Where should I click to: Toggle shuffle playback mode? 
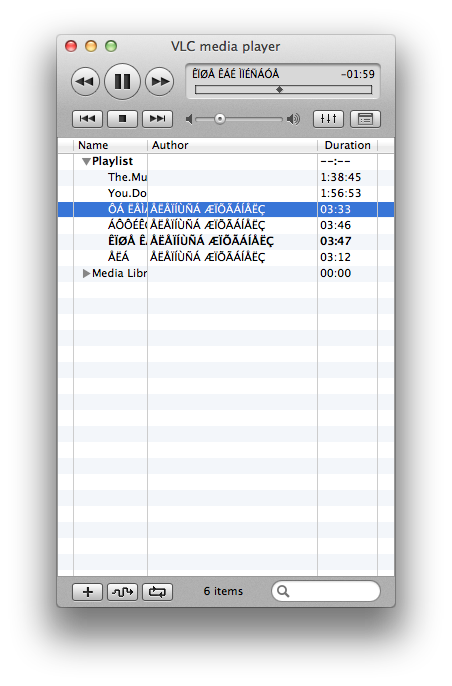[x=123, y=592]
